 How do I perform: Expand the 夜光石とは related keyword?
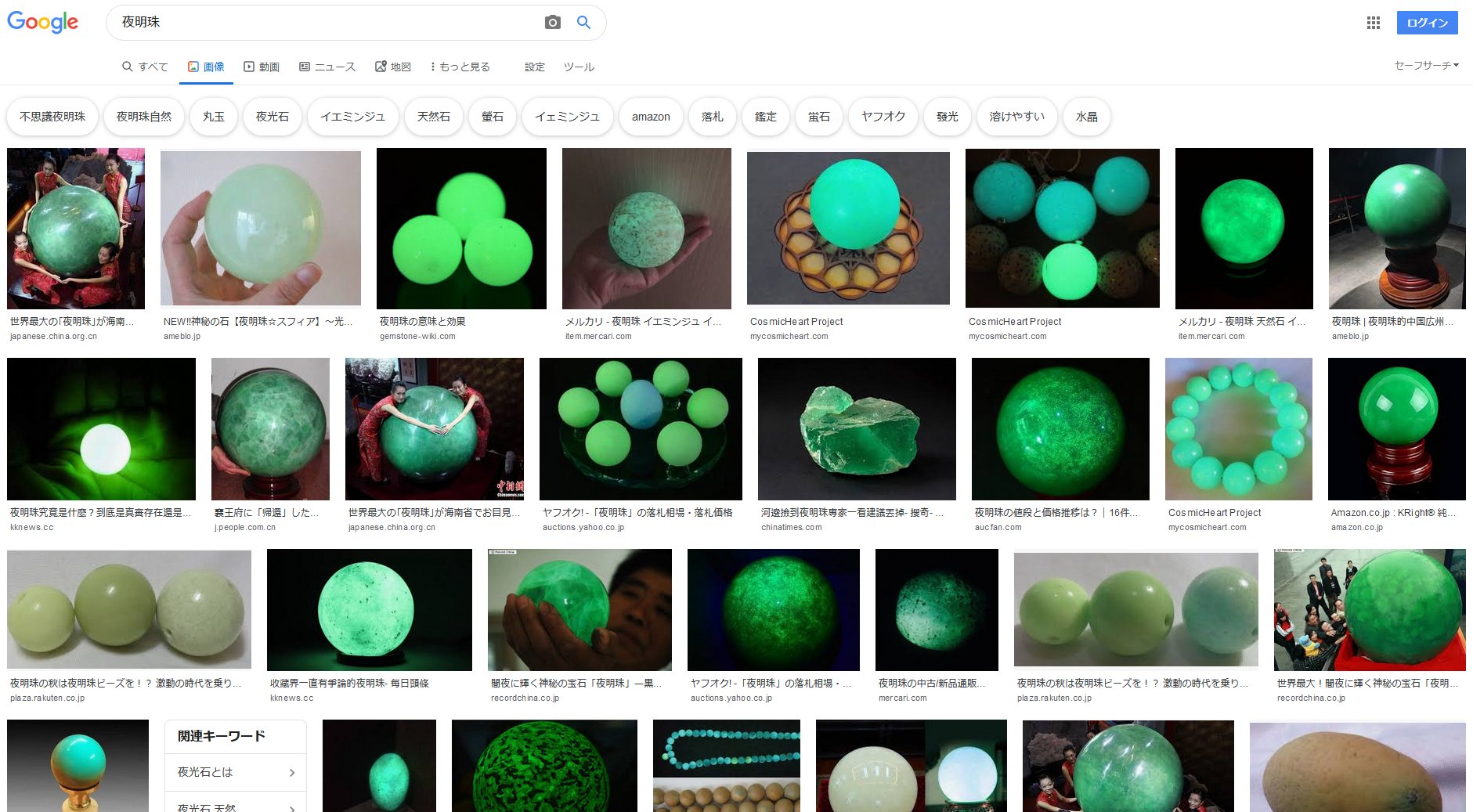tap(236, 772)
